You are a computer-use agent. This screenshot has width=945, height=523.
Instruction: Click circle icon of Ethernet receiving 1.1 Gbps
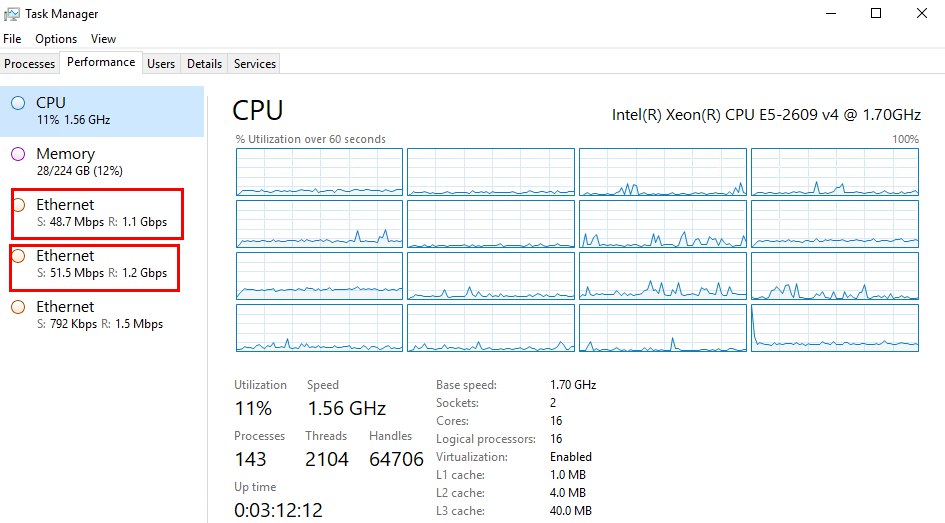coord(18,205)
